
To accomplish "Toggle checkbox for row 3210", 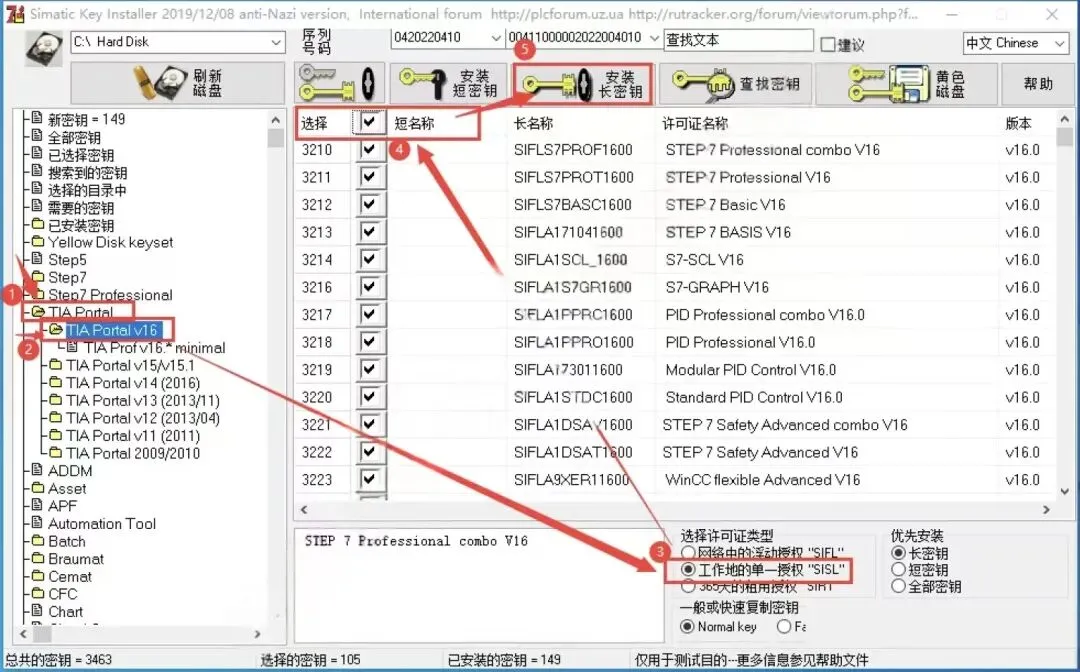I will [x=370, y=149].
